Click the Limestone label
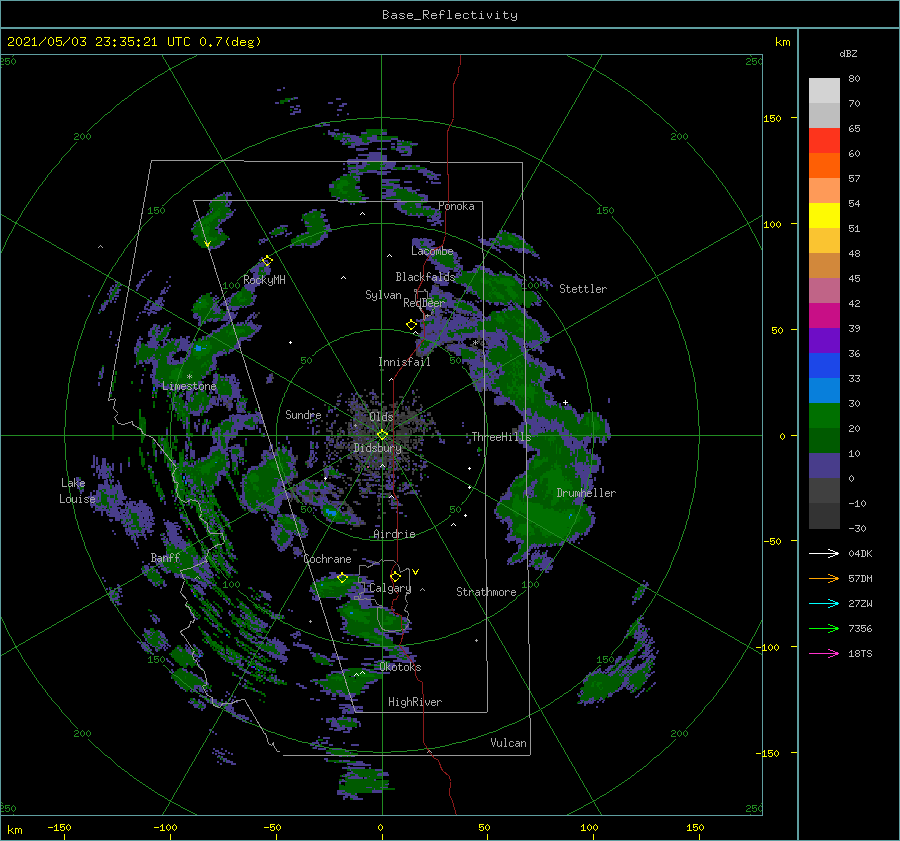The height and width of the screenshot is (841, 900). pos(189,386)
